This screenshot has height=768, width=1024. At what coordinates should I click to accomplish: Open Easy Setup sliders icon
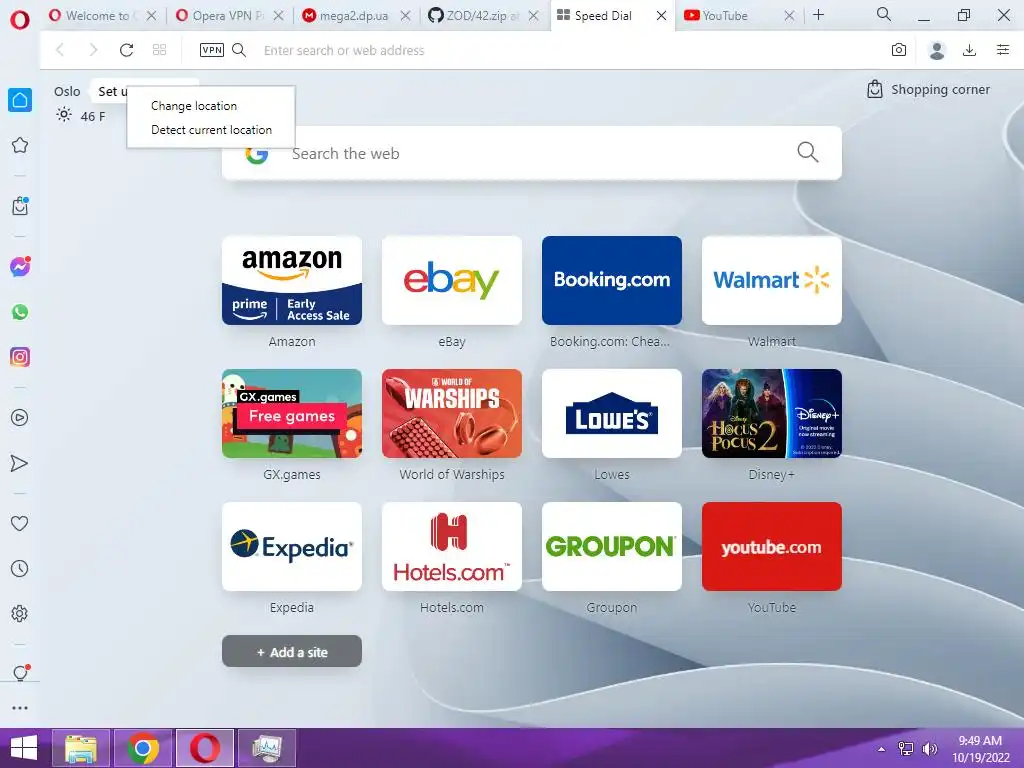[1003, 50]
